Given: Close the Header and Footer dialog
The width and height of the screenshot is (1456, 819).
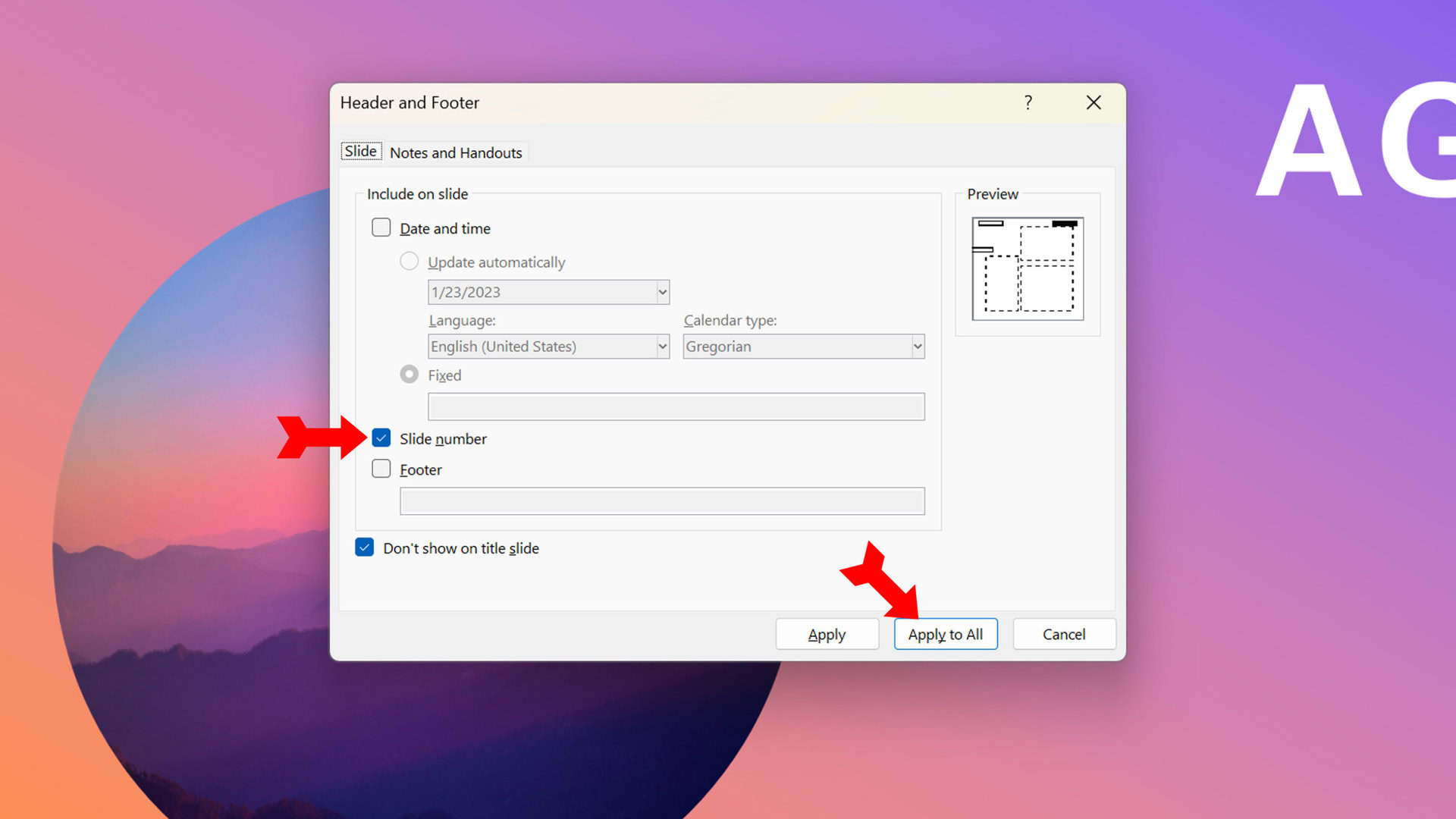Looking at the screenshot, I should 1093,102.
